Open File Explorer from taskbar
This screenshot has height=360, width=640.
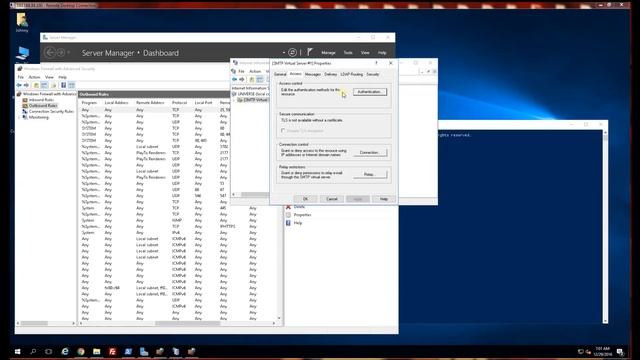[97, 351]
